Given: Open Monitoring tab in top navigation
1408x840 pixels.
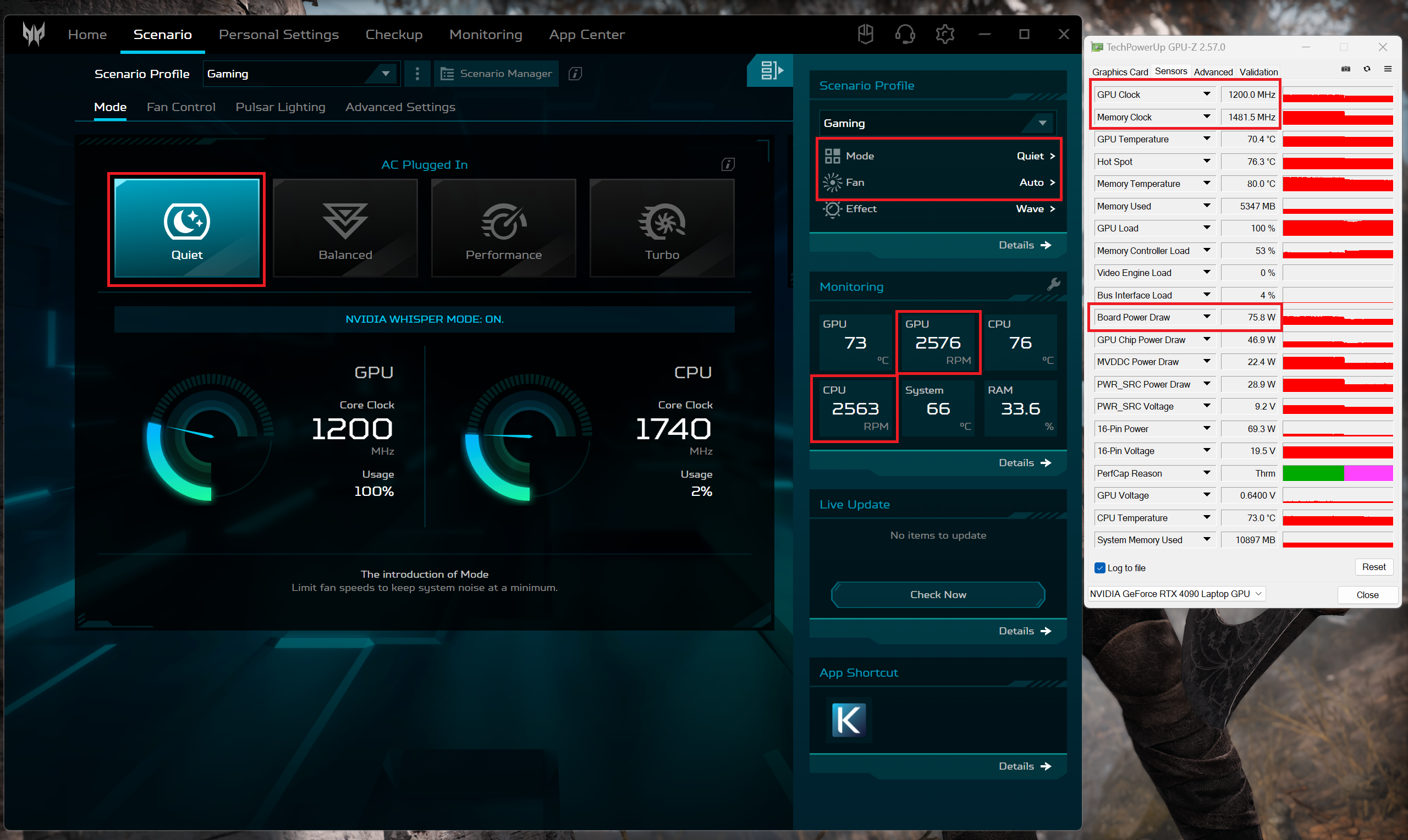Looking at the screenshot, I should [486, 35].
